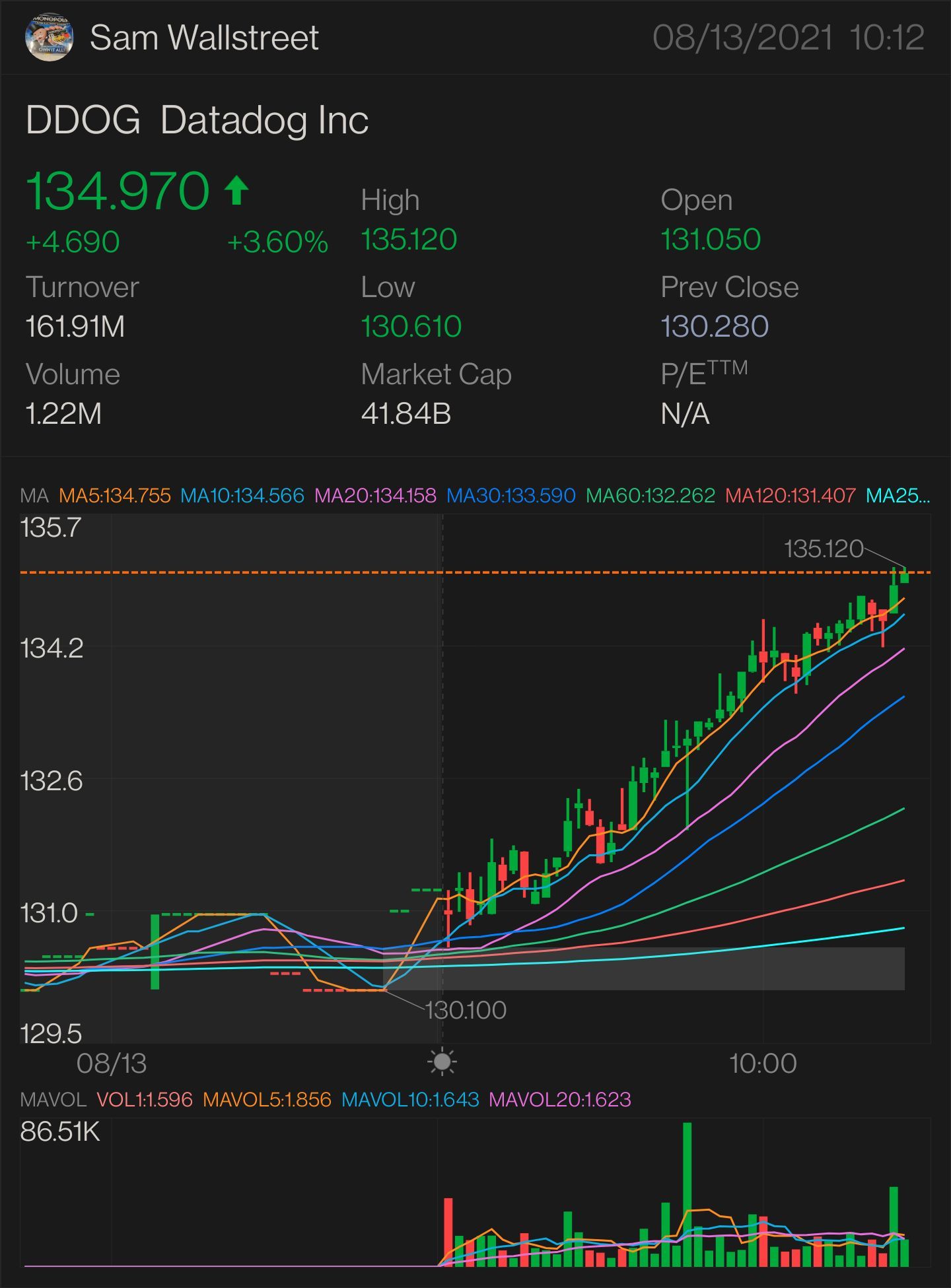Tap the 130.100 low callout on chart
Screen dimensions: 951x1288
(466, 1010)
